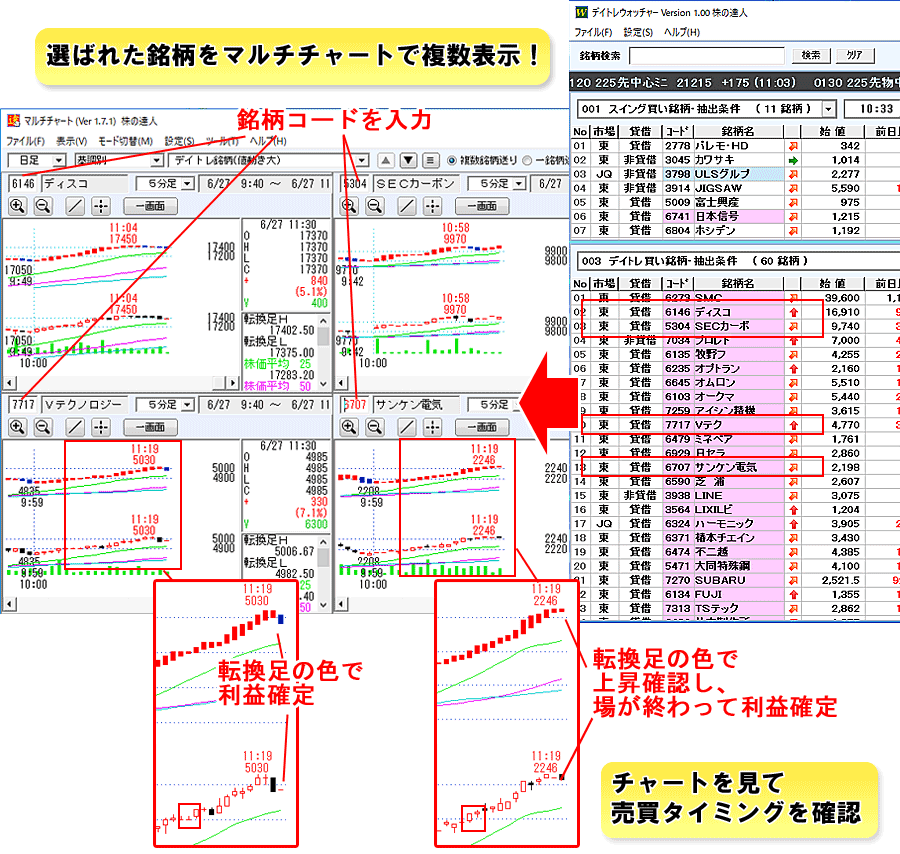Select the 7717 Vテク row in list

pos(700,425)
